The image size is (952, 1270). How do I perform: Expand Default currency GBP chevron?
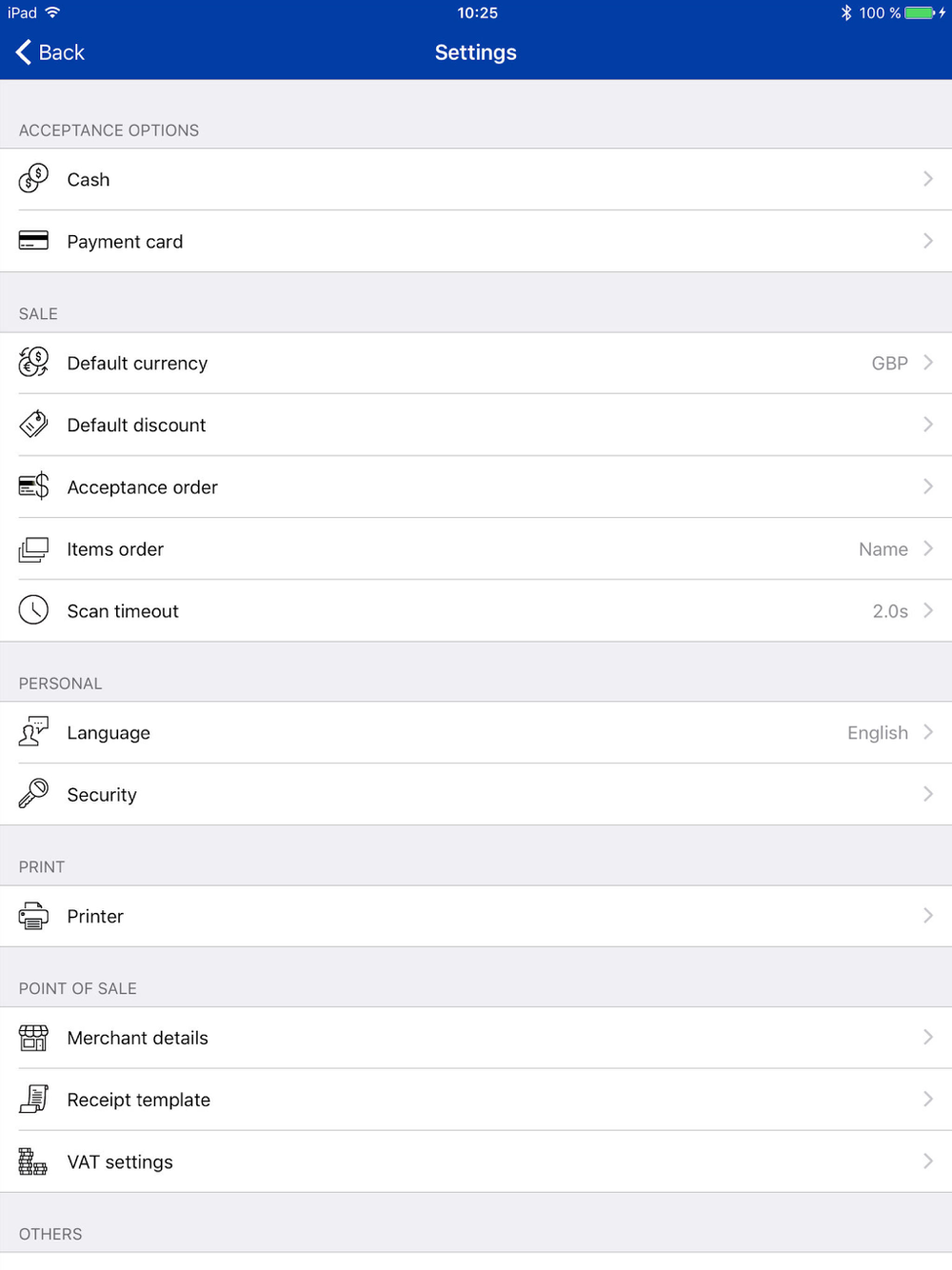click(928, 363)
